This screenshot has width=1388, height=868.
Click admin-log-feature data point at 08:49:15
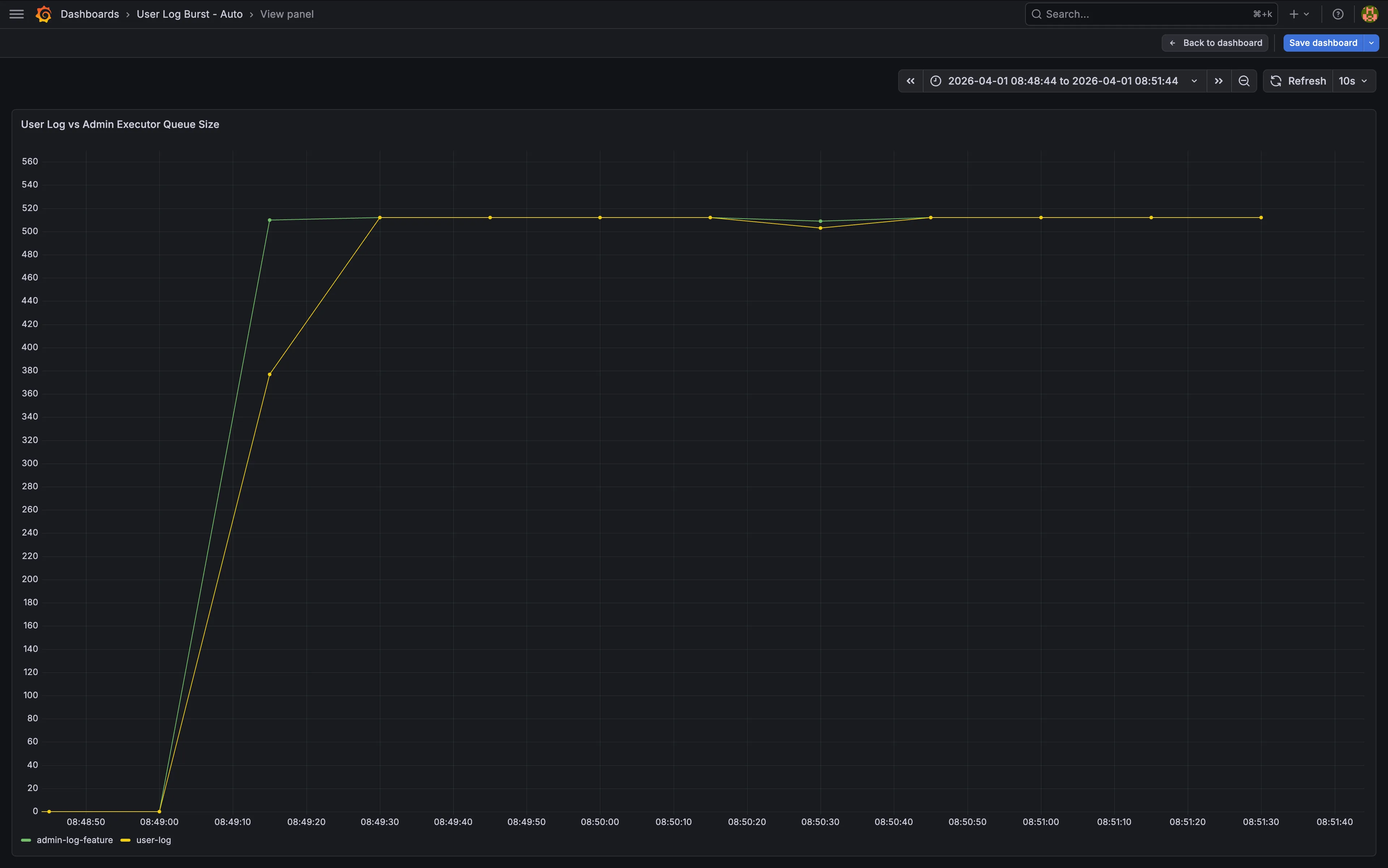269,220
